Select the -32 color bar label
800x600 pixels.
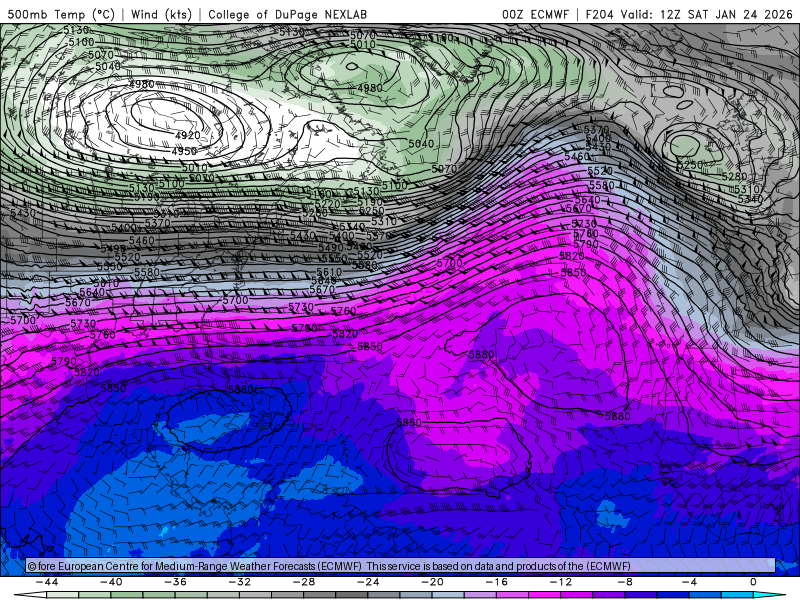(x=240, y=582)
